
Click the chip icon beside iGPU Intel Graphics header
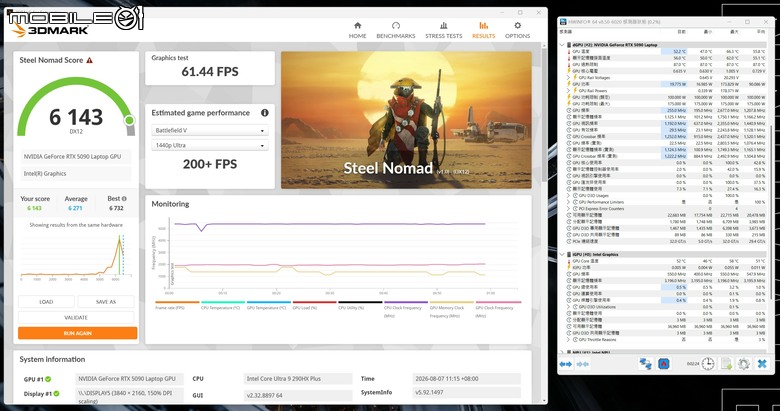(569, 254)
